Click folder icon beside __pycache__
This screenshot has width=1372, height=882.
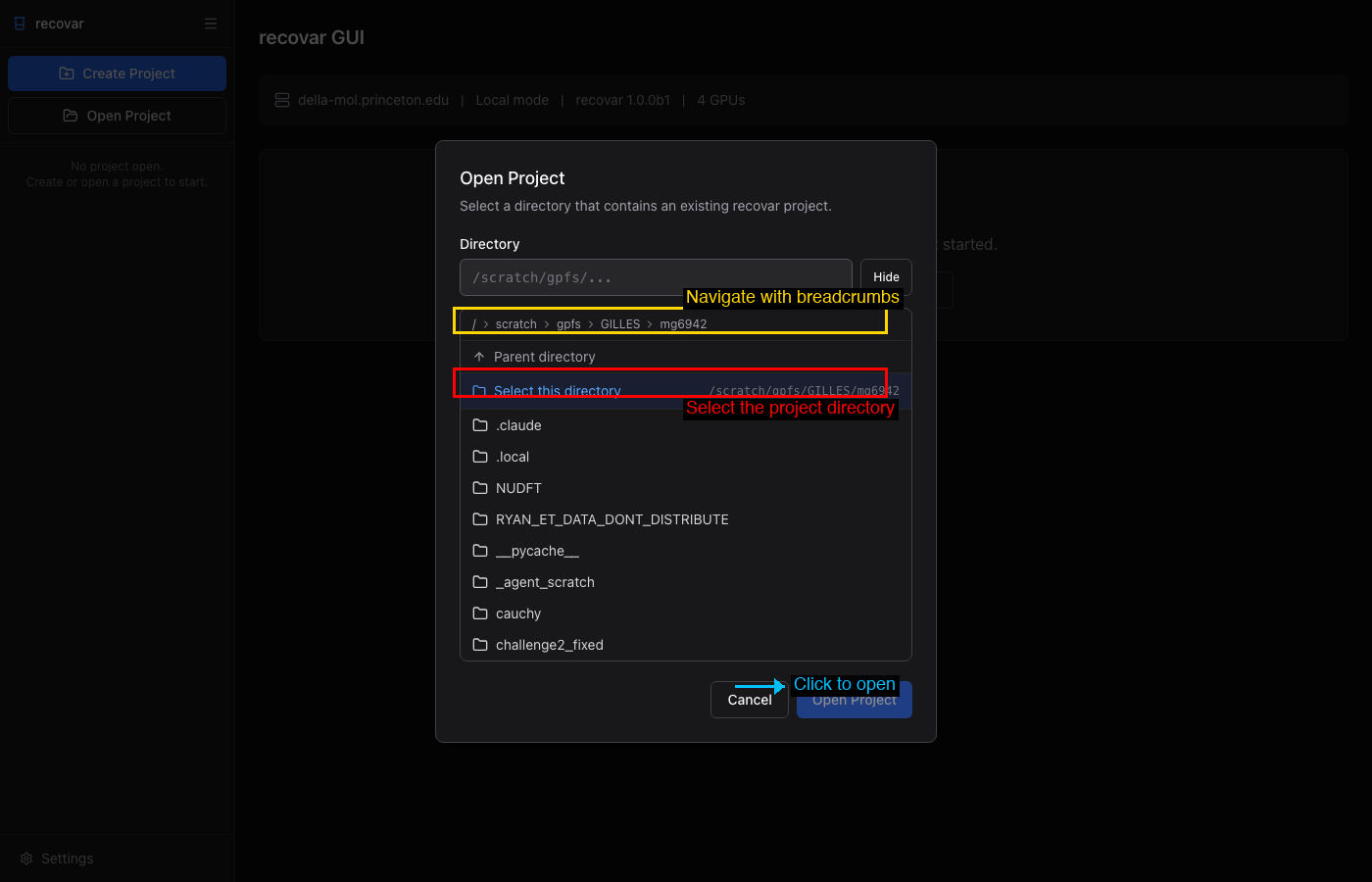[480, 551]
